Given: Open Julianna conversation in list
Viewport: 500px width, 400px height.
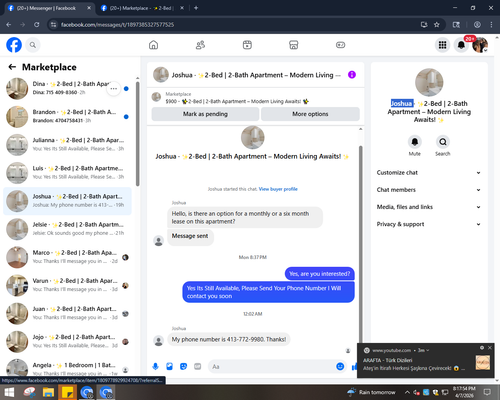Looking at the screenshot, I should [67, 145].
